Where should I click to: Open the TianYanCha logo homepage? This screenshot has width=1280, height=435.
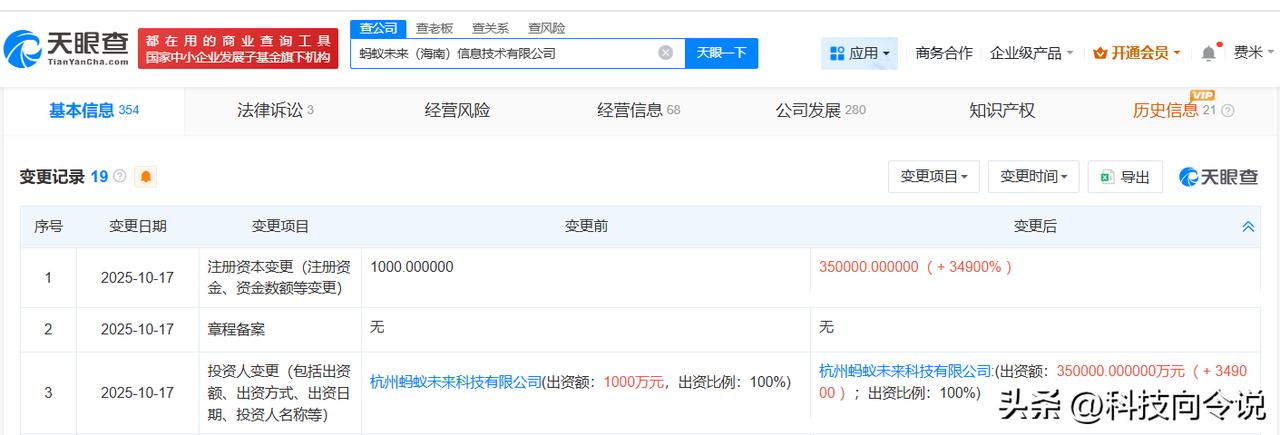coord(66,47)
